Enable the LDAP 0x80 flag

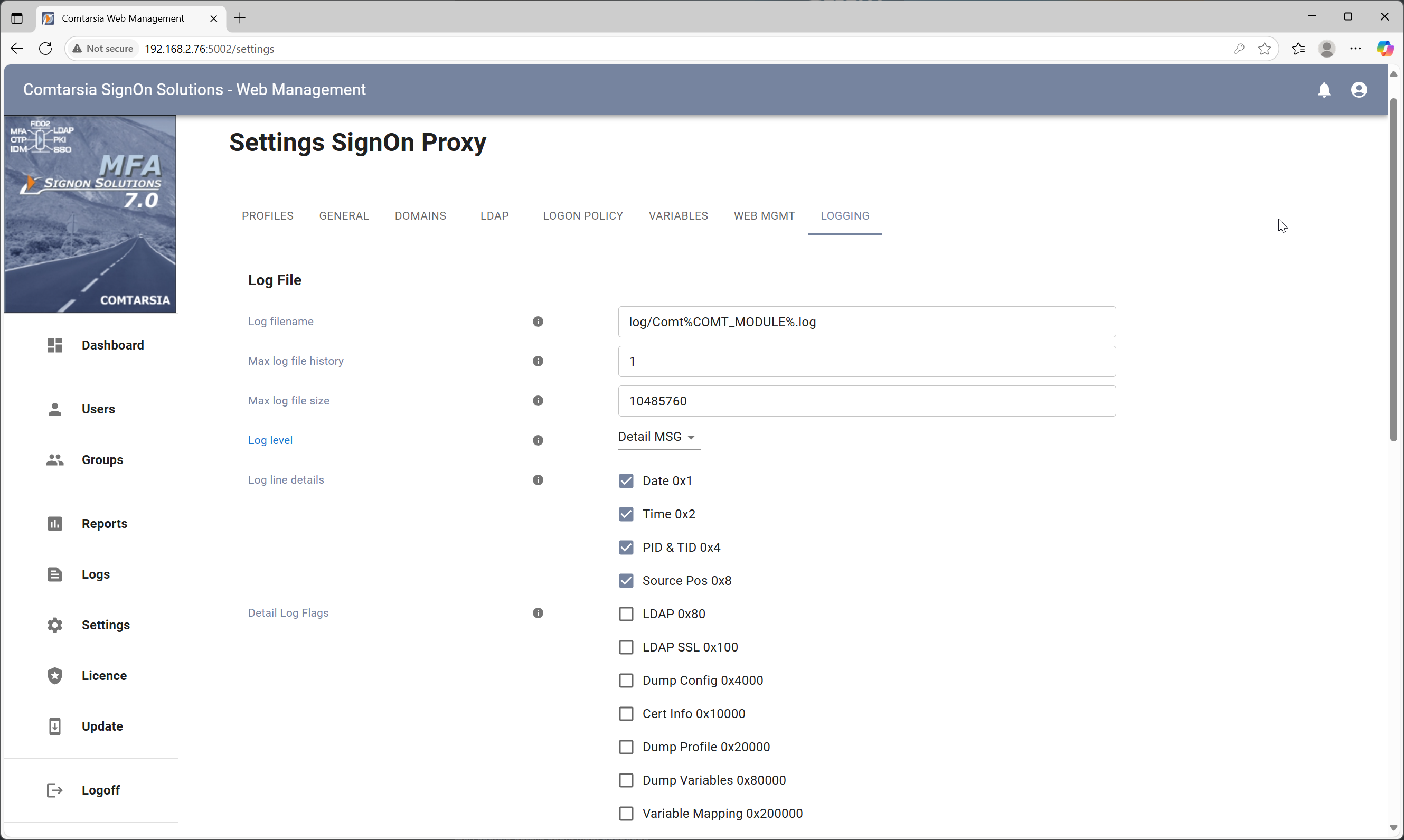click(626, 614)
